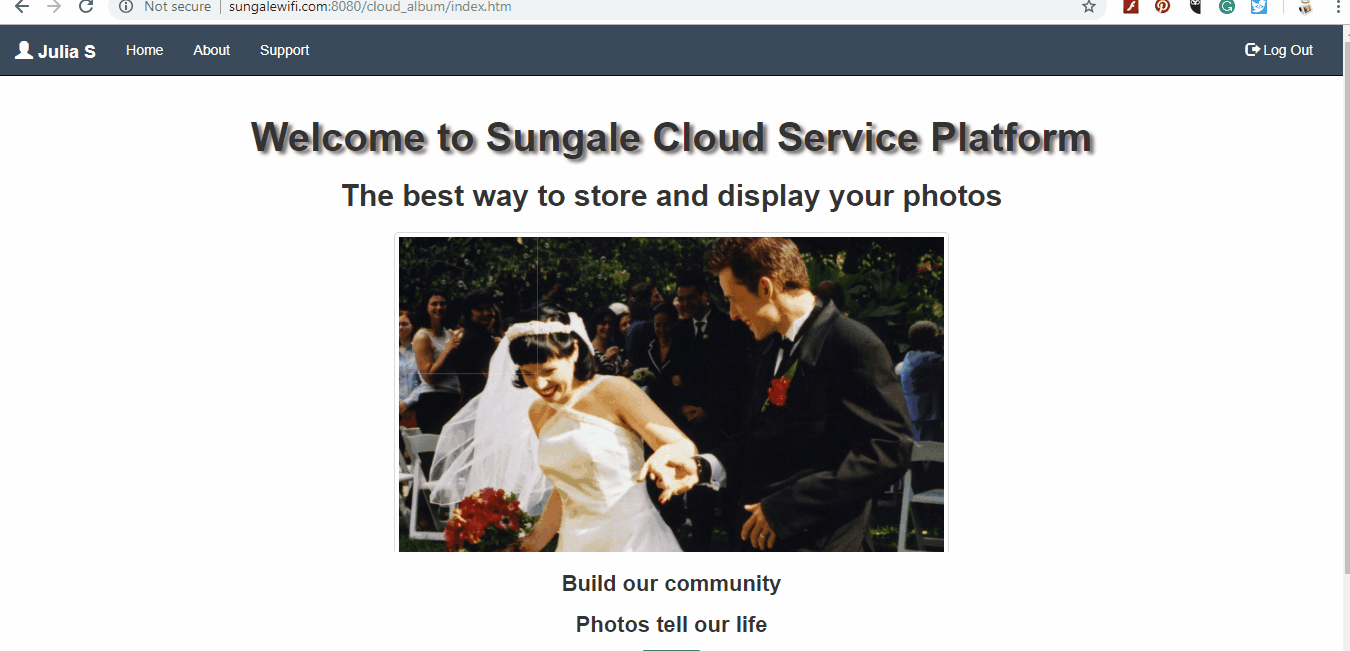The width and height of the screenshot is (1350, 651).
Task: Open Chrome three-dot menu
Action: [x=1337, y=7]
